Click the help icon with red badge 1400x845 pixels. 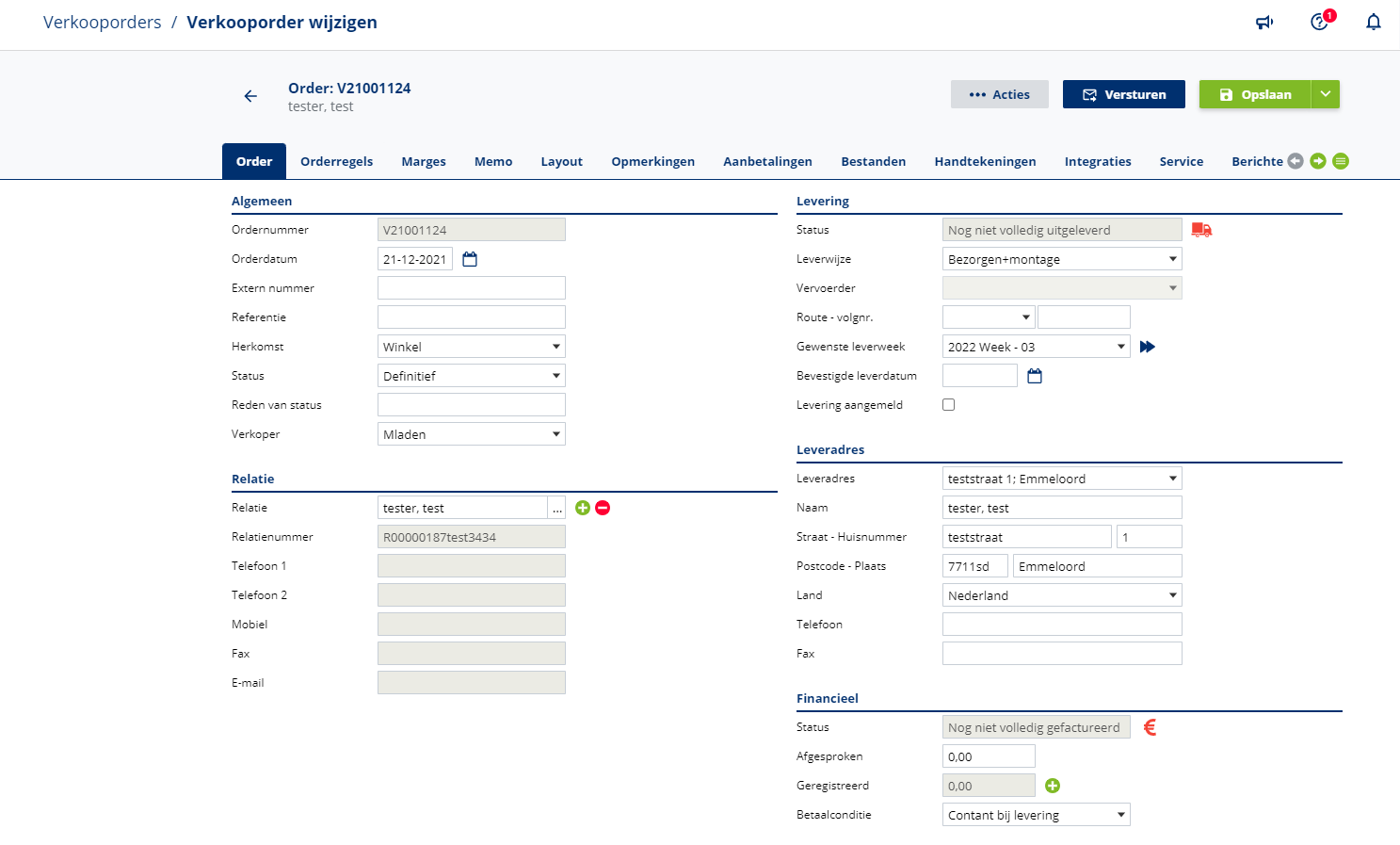pos(1320,22)
